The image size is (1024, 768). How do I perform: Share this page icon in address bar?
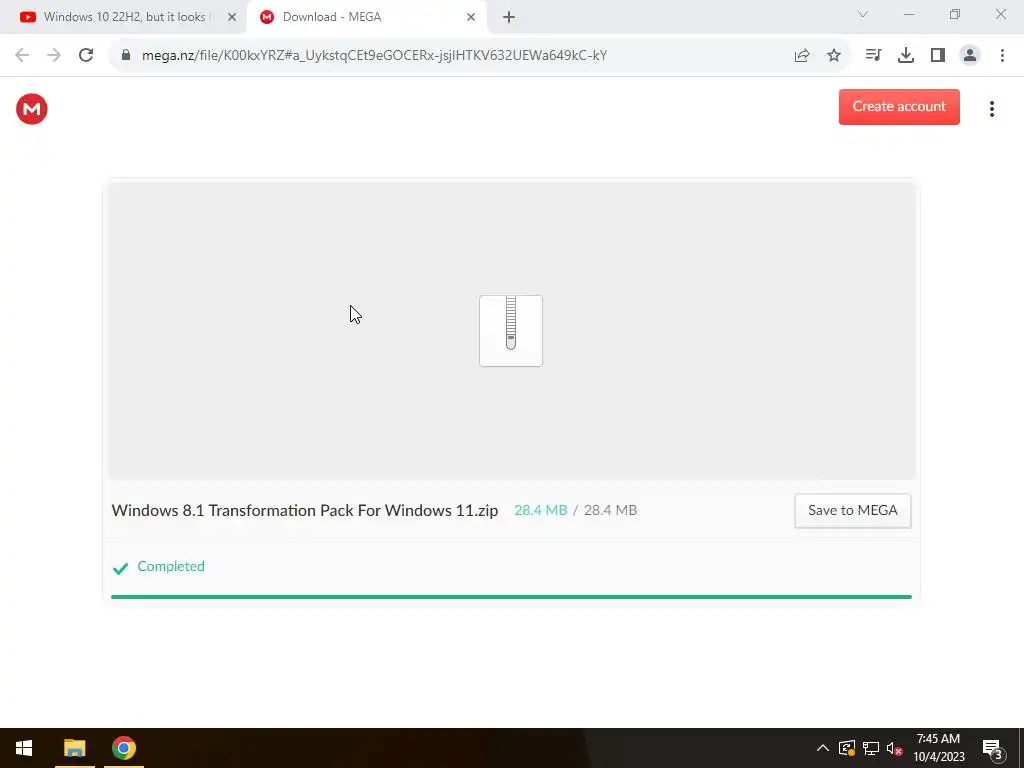[x=802, y=55]
